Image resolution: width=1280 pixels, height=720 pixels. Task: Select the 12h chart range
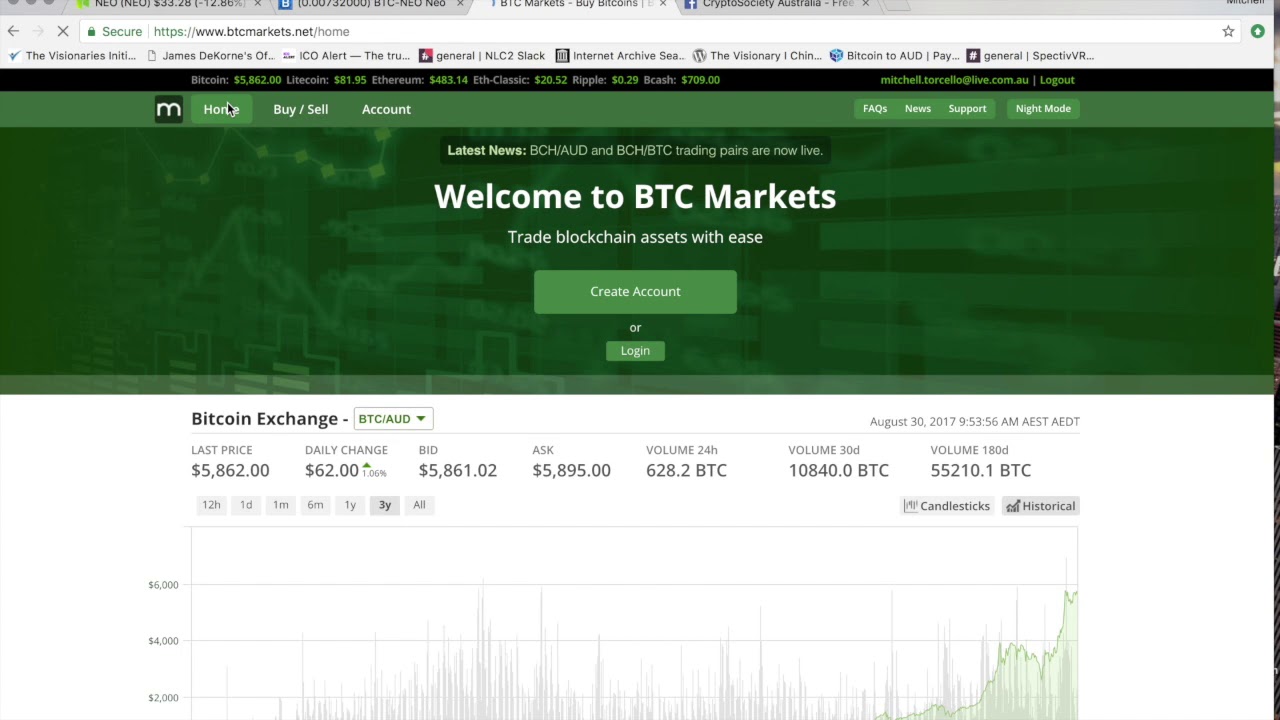[x=211, y=505]
